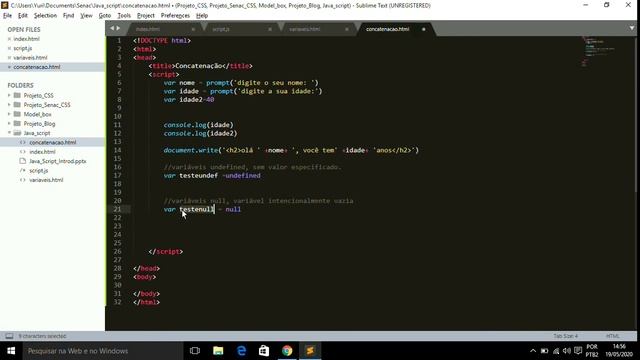Screen dimensions: 640x360
Task: Close the index.html tab
Action: (x=193, y=29)
